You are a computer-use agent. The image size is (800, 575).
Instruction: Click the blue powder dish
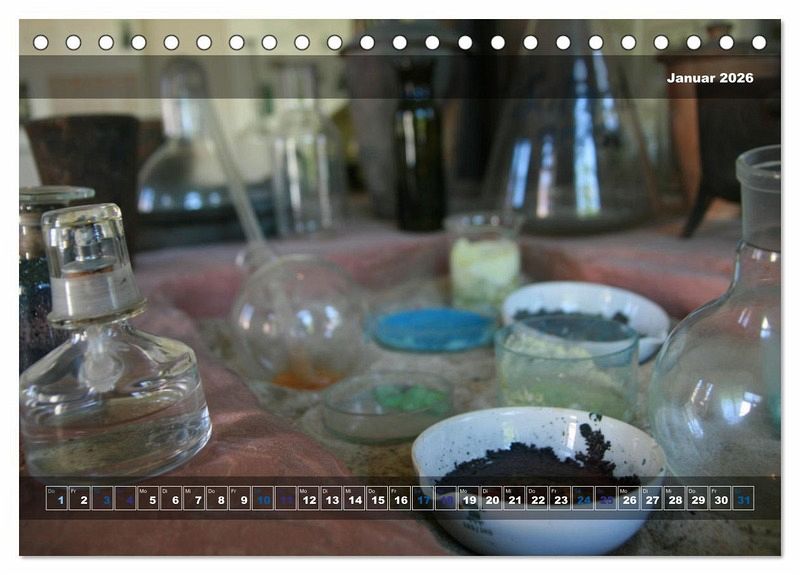[x=433, y=329]
